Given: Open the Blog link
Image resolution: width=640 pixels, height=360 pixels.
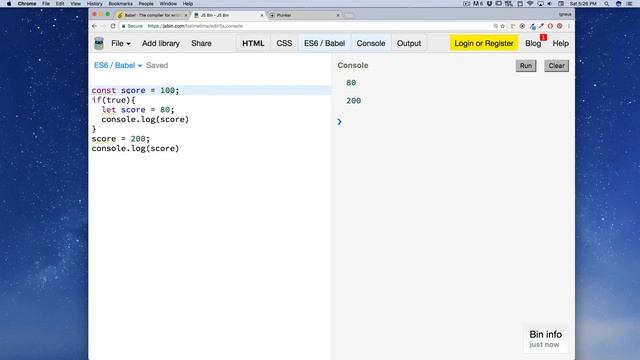Looking at the screenshot, I should click(533, 43).
